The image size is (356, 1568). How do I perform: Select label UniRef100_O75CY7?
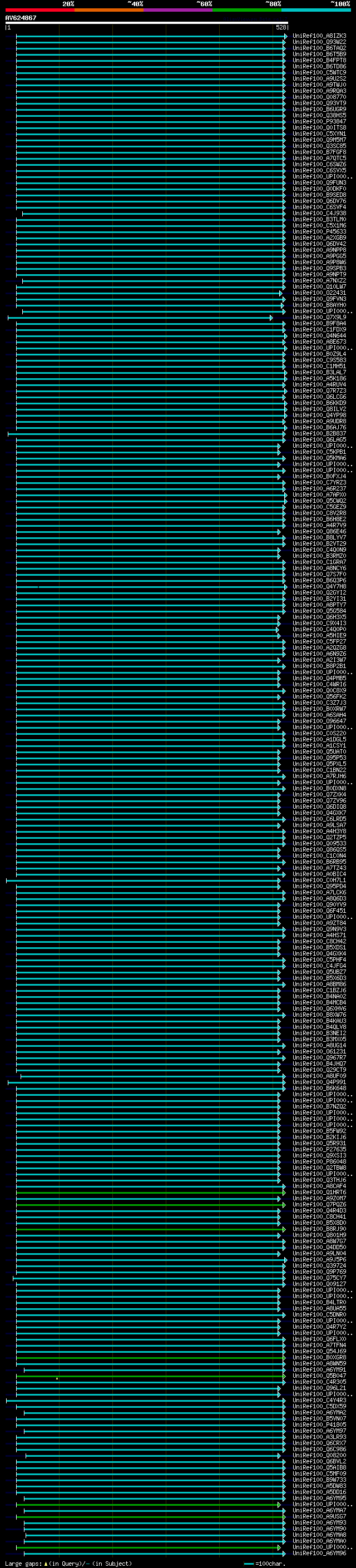(x=319, y=1278)
